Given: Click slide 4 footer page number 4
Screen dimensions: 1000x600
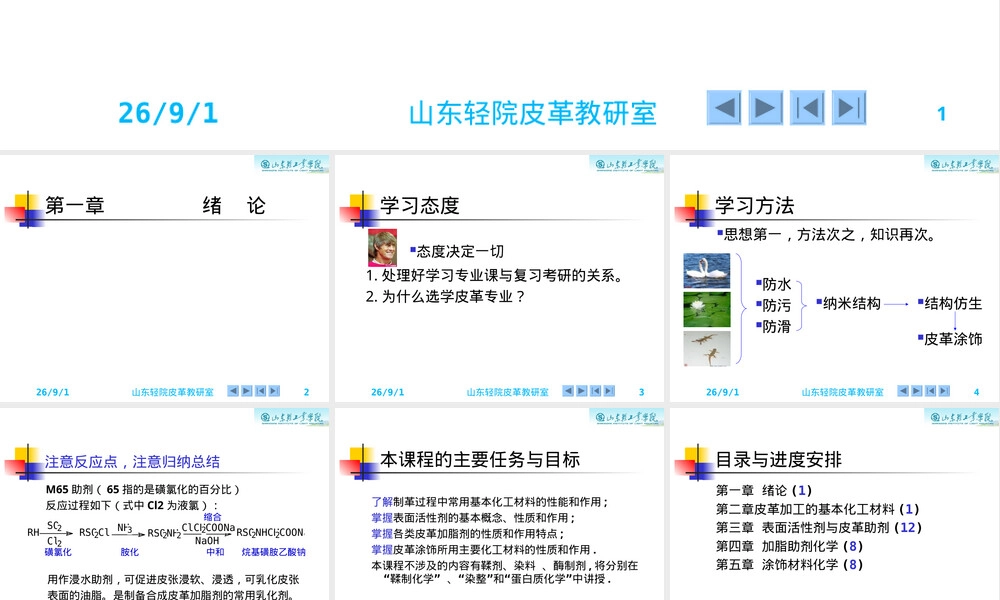Looking at the screenshot, I should (976, 392).
